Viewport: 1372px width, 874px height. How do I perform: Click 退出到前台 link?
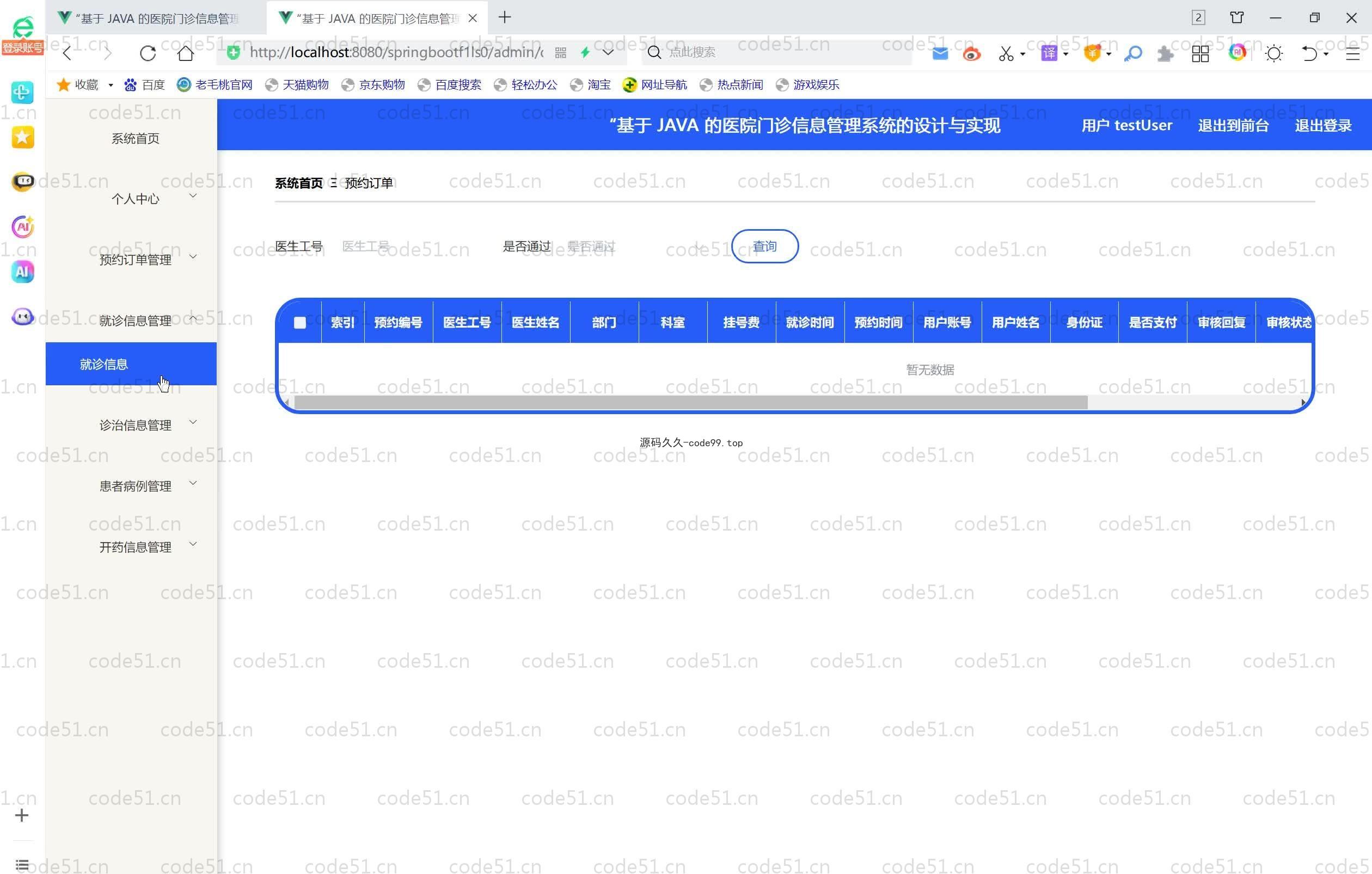coord(1233,125)
